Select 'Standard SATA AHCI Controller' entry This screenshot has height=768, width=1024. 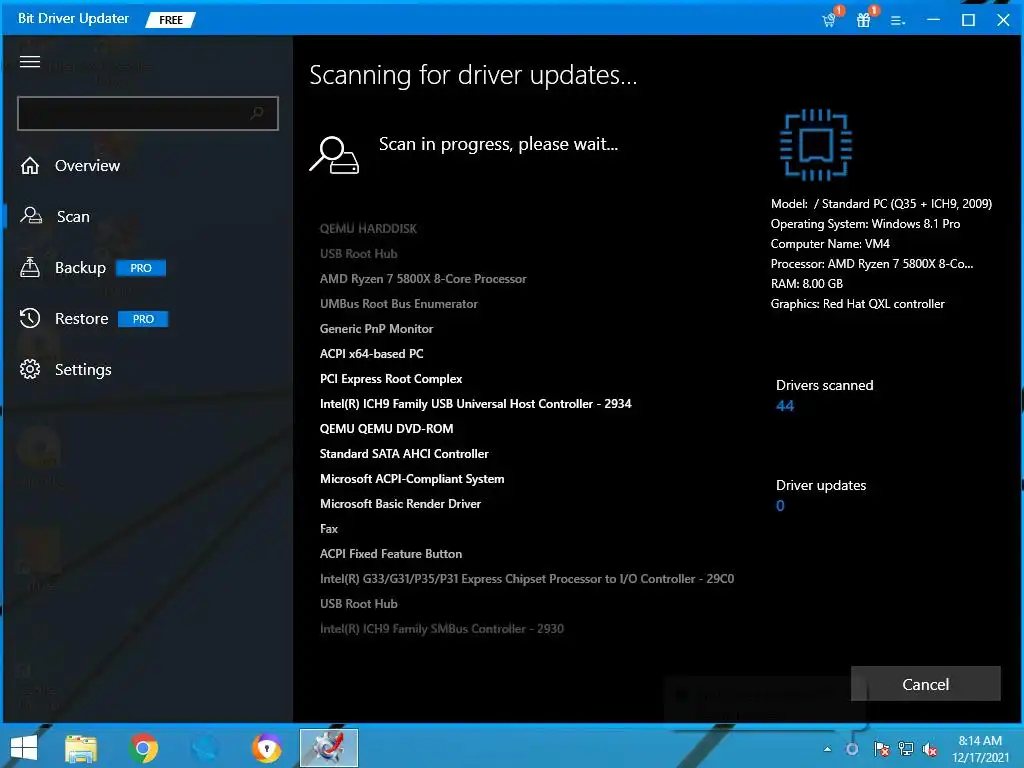pyautogui.click(x=404, y=454)
